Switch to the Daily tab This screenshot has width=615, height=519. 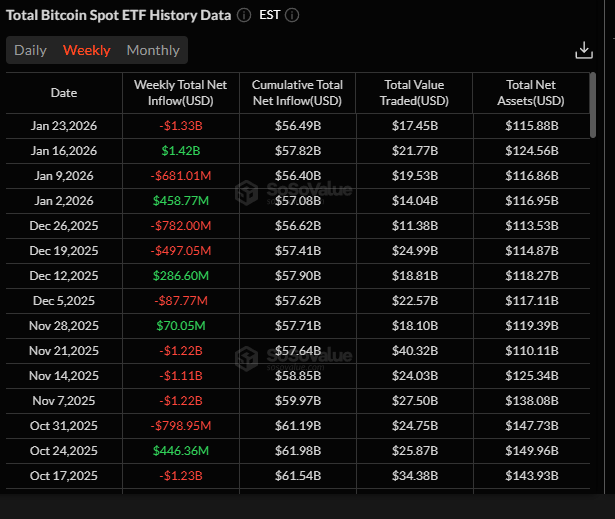click(30, 50)
